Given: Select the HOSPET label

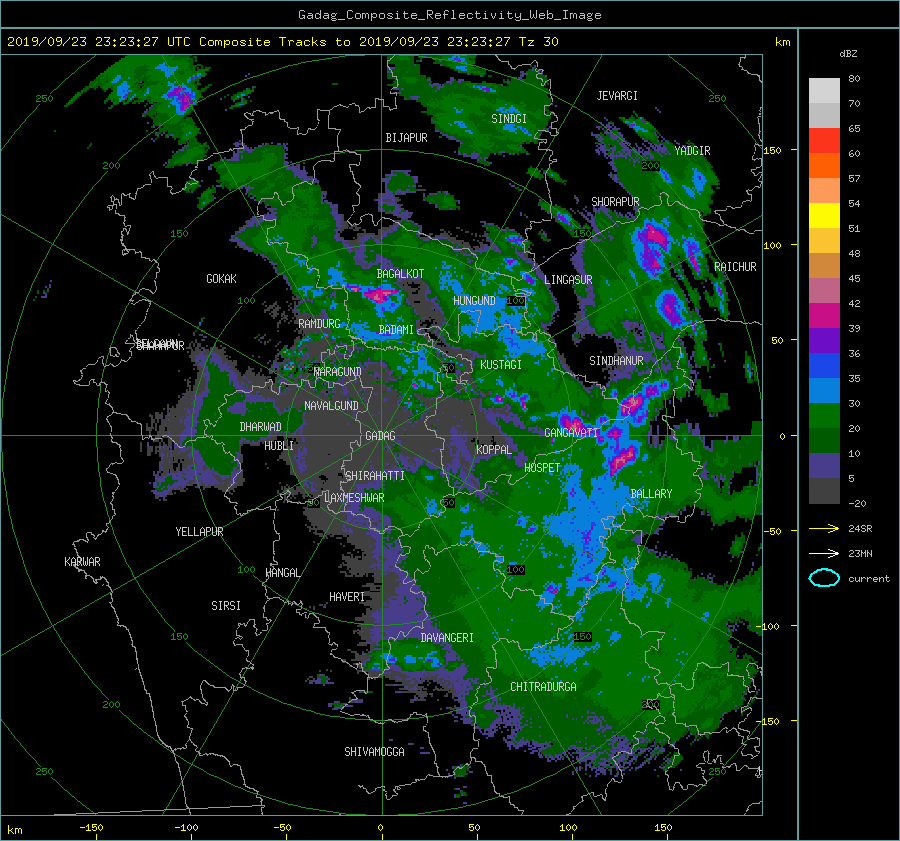Looking at the screenshot, I should 542,468.
